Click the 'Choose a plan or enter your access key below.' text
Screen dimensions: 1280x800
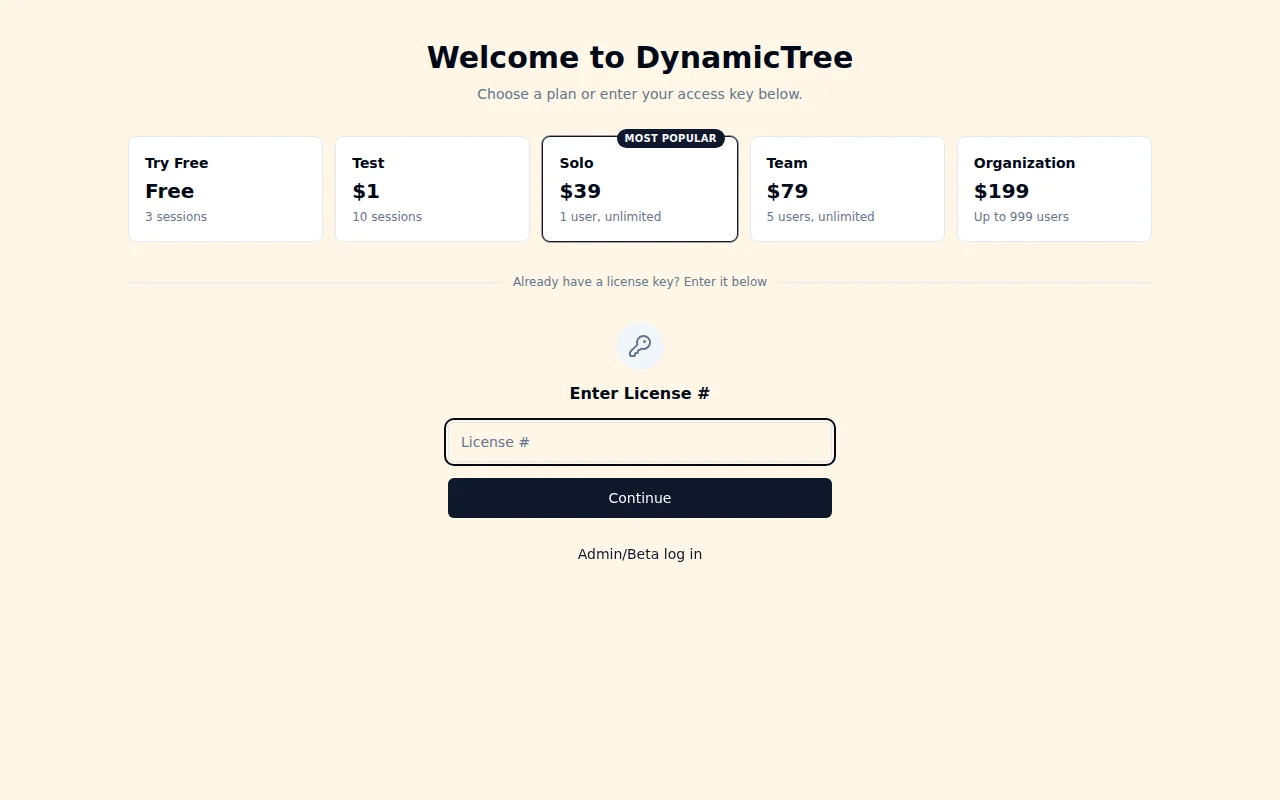(640, 94)
